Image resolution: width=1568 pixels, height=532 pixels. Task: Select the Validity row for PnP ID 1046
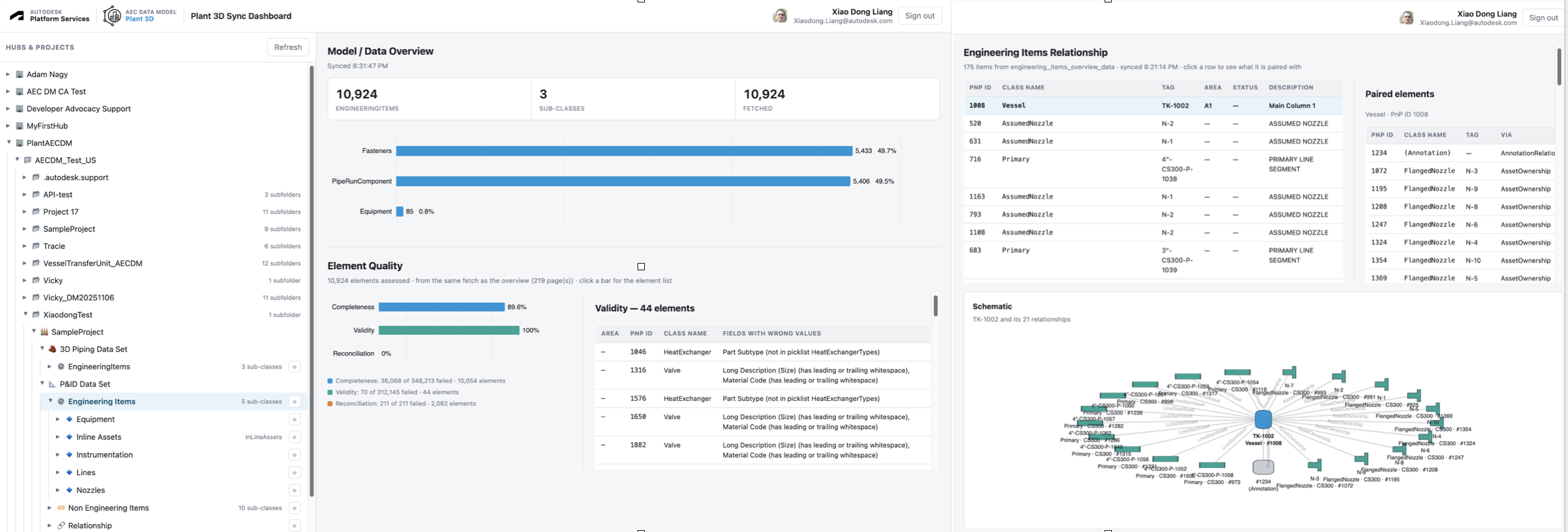click(764, 352)
